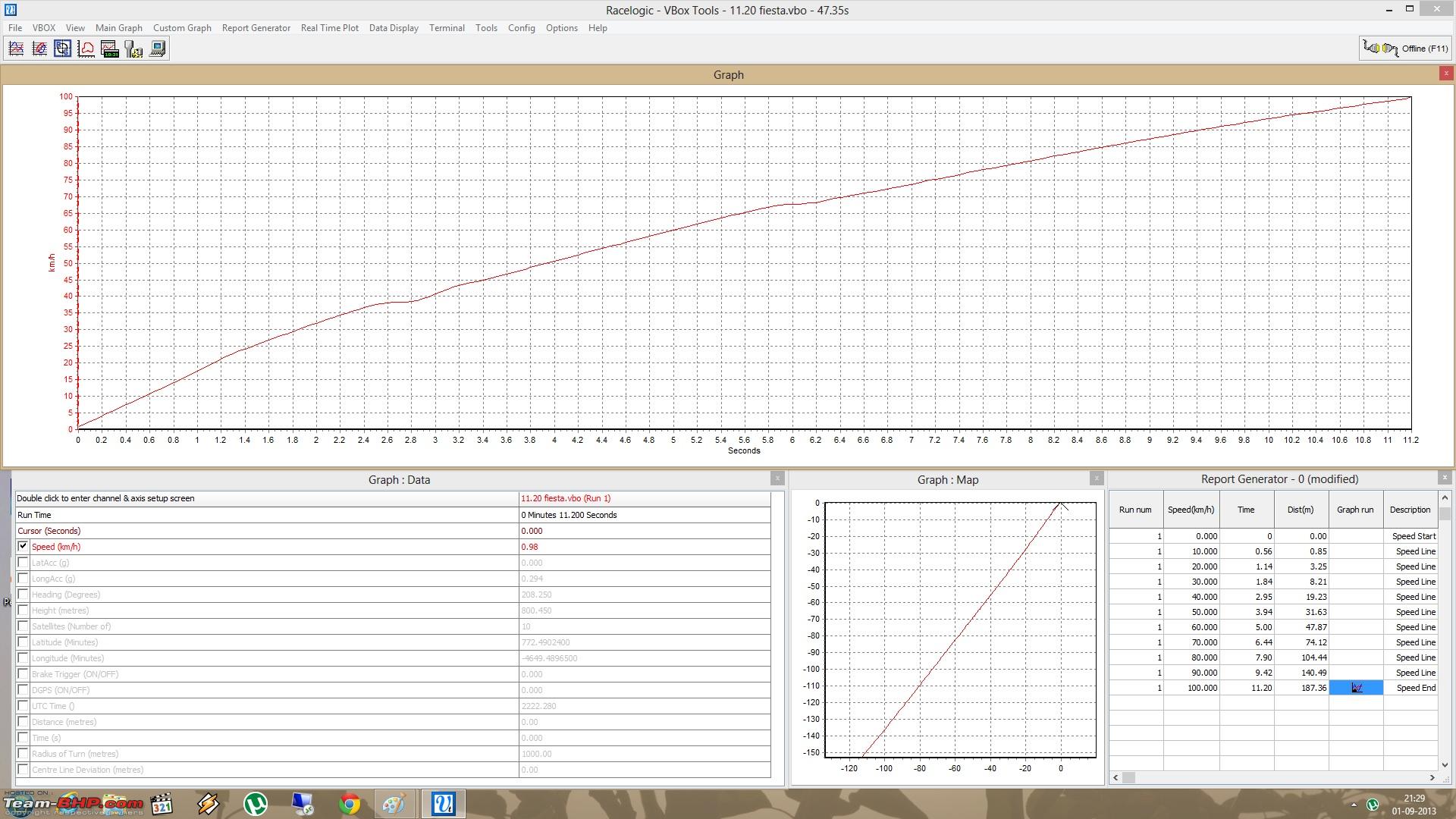Open Media Player Classic from taskbar
The image size is (1456, 819).
[162, 804]
